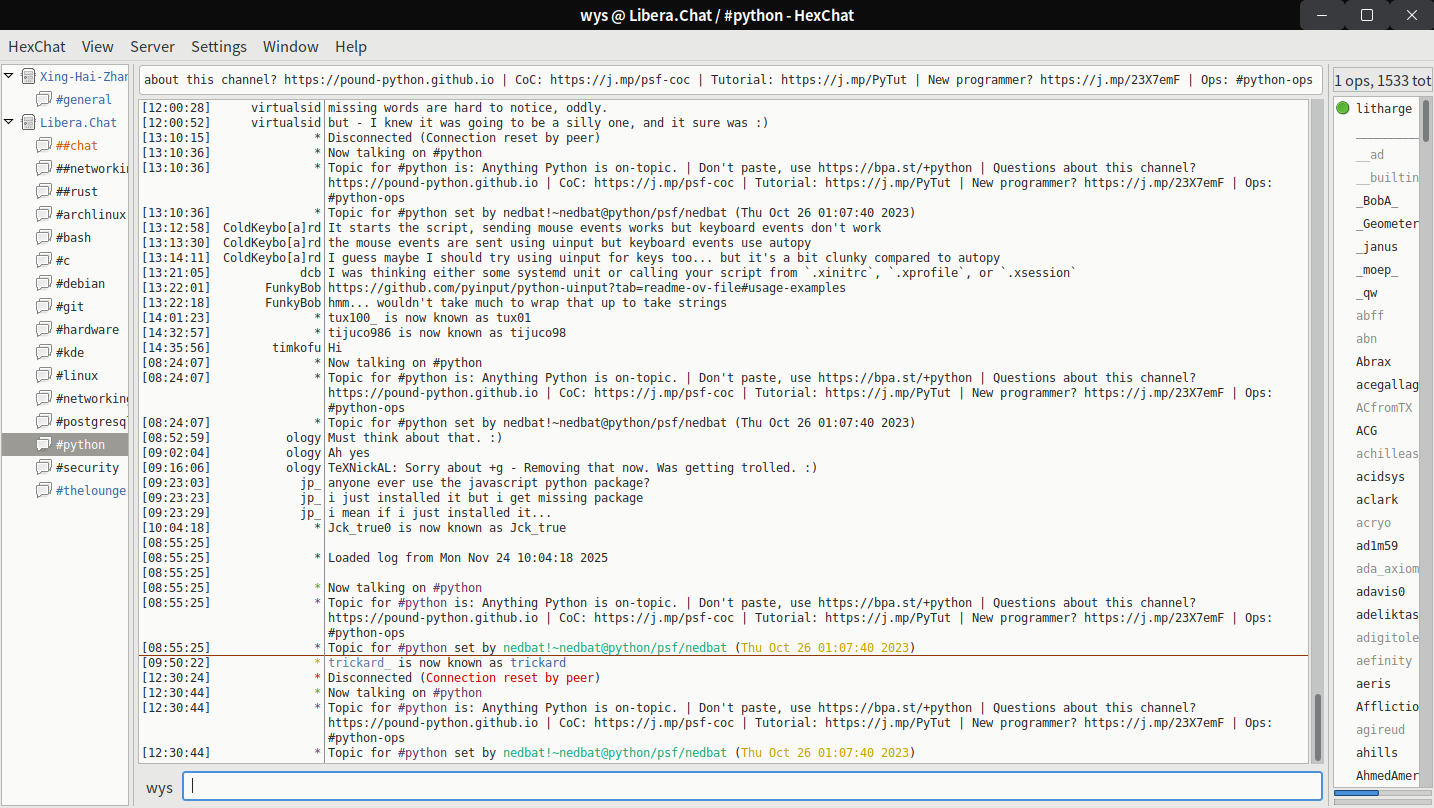Open the Window menu
The height and width of the screenshot is (808, 1434).
click(290, 47)
